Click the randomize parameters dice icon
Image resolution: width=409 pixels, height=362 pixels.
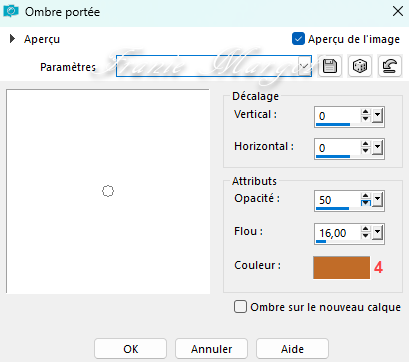pyautogui.click(x=360, y=66)
